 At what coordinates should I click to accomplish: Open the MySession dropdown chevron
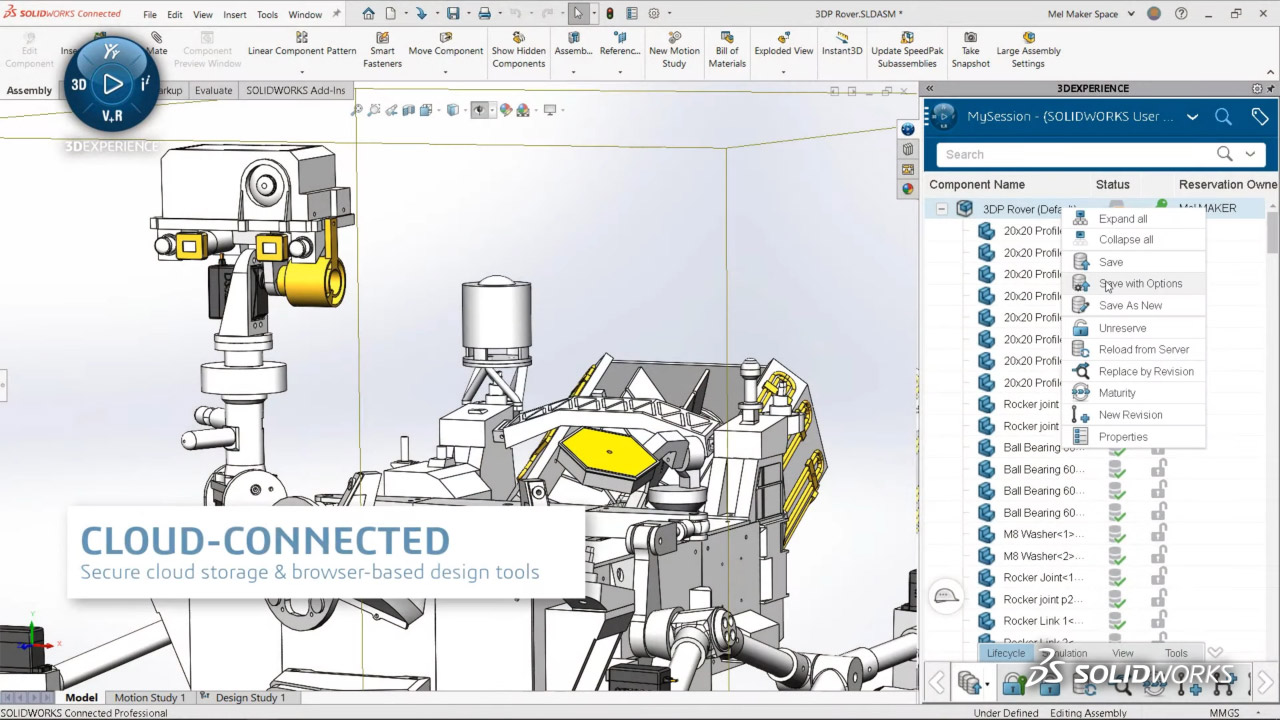pyautogui.click(x=1192, y=117)
